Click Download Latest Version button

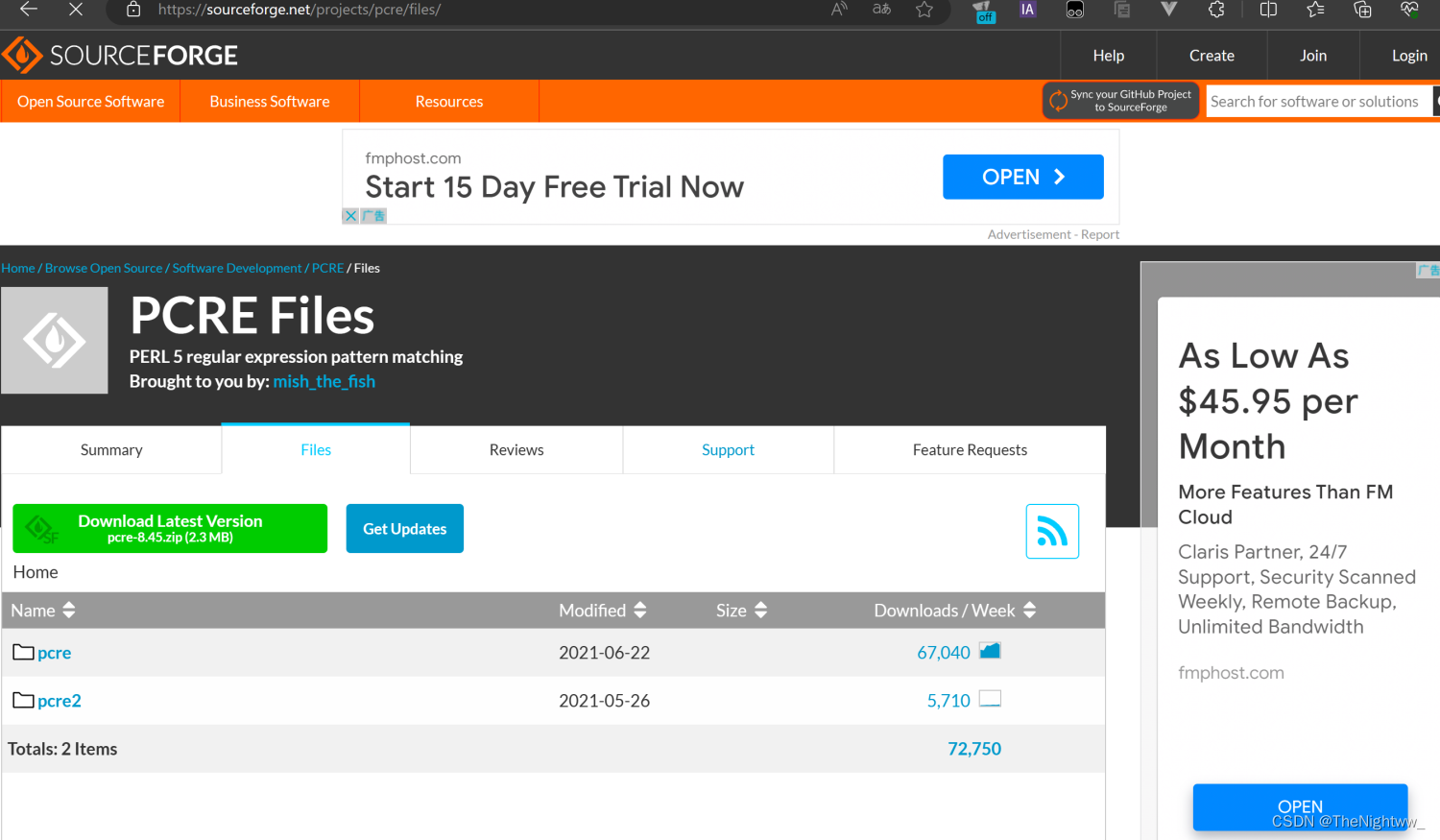tap(170, 528)
